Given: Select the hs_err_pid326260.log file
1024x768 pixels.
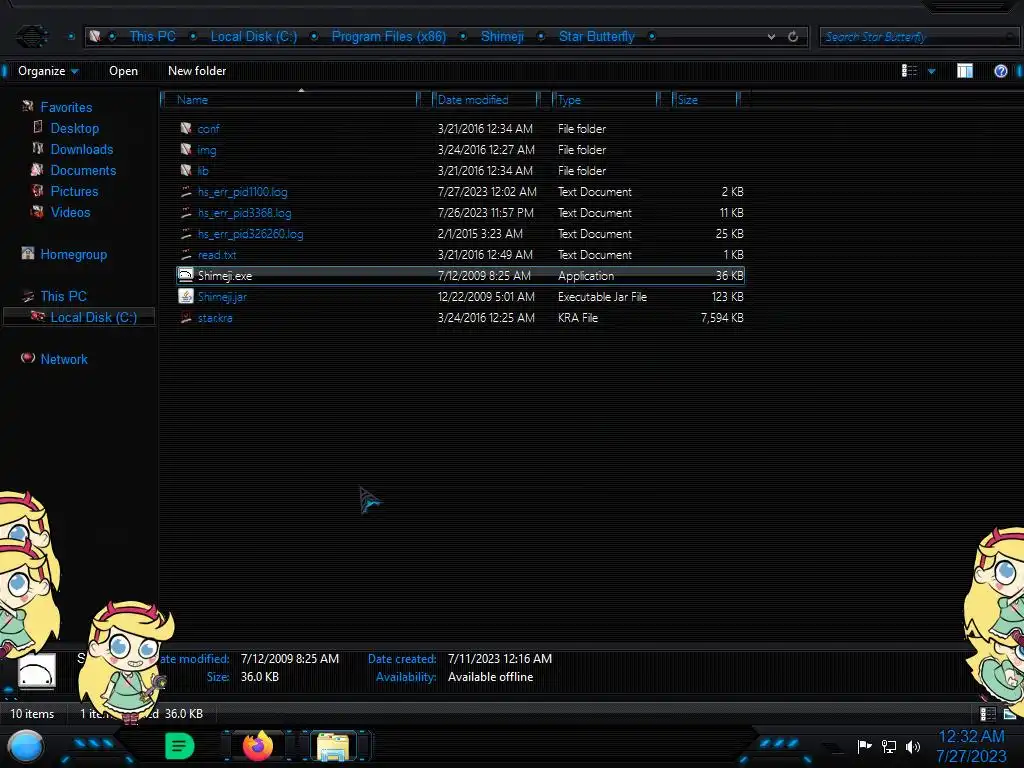Looking at the screenshot, I should point(250,234).
